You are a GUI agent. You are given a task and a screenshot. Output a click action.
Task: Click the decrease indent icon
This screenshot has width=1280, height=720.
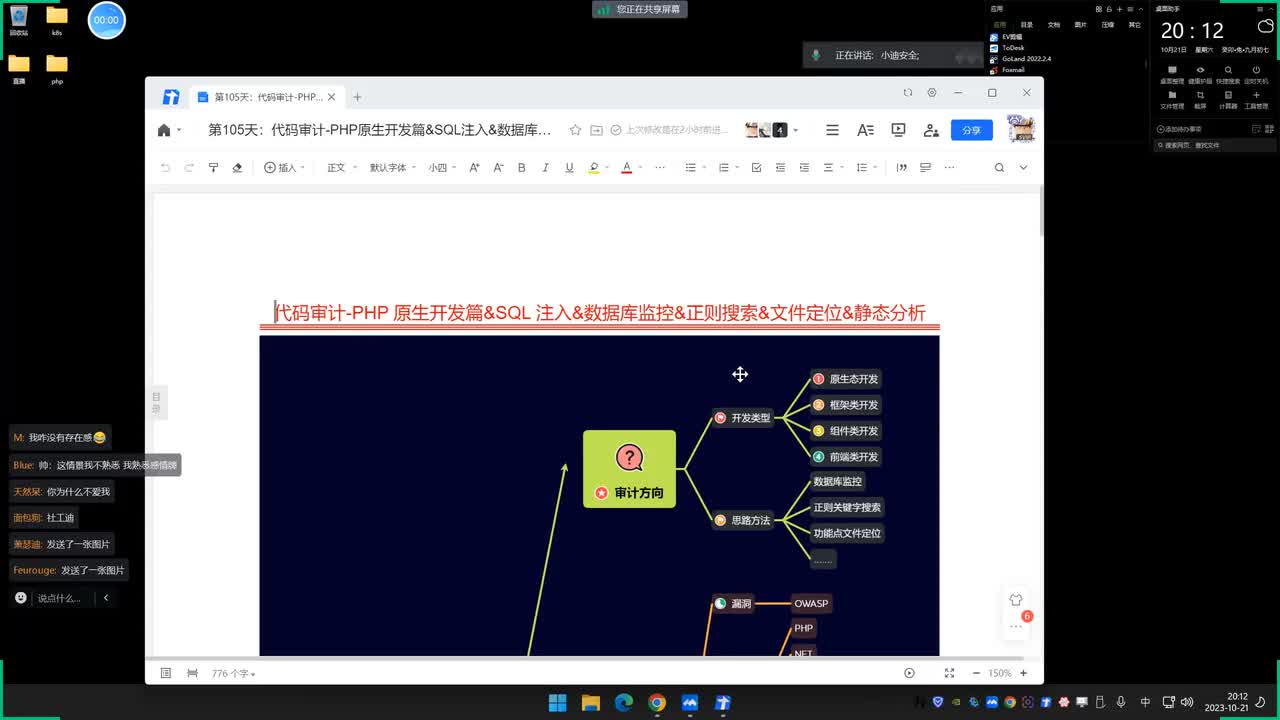tap(780, 168)
